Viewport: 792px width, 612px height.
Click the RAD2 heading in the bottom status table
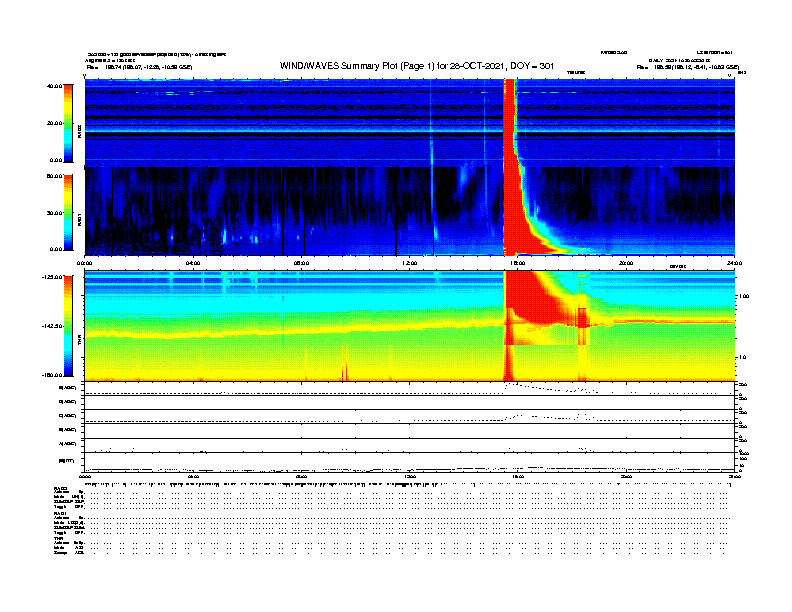pos(61,489)
